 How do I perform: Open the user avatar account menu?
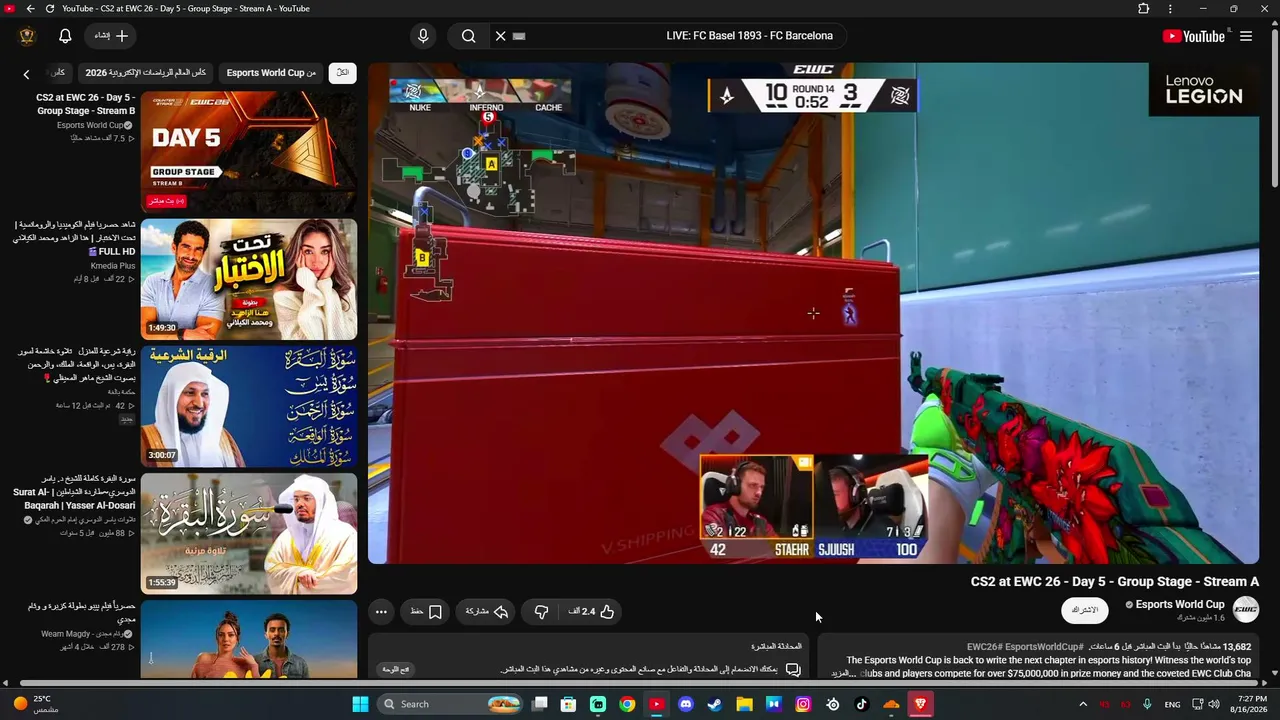[x=27, y=36]
